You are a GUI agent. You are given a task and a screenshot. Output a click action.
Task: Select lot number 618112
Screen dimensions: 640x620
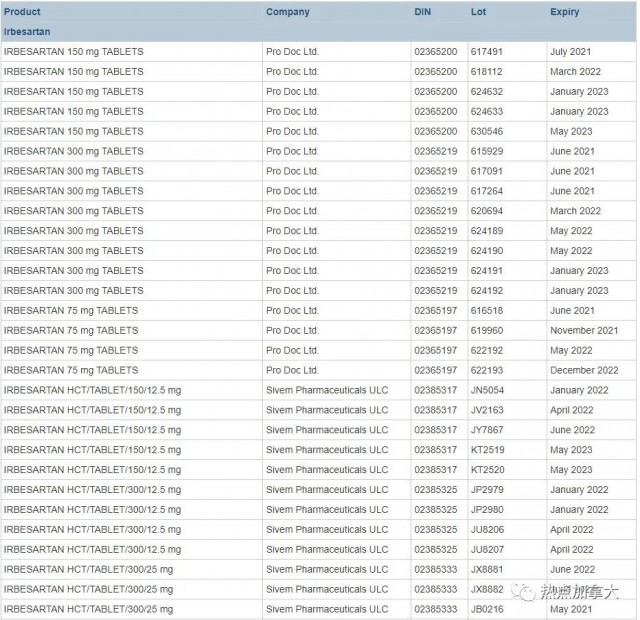(x=487, y=72)
